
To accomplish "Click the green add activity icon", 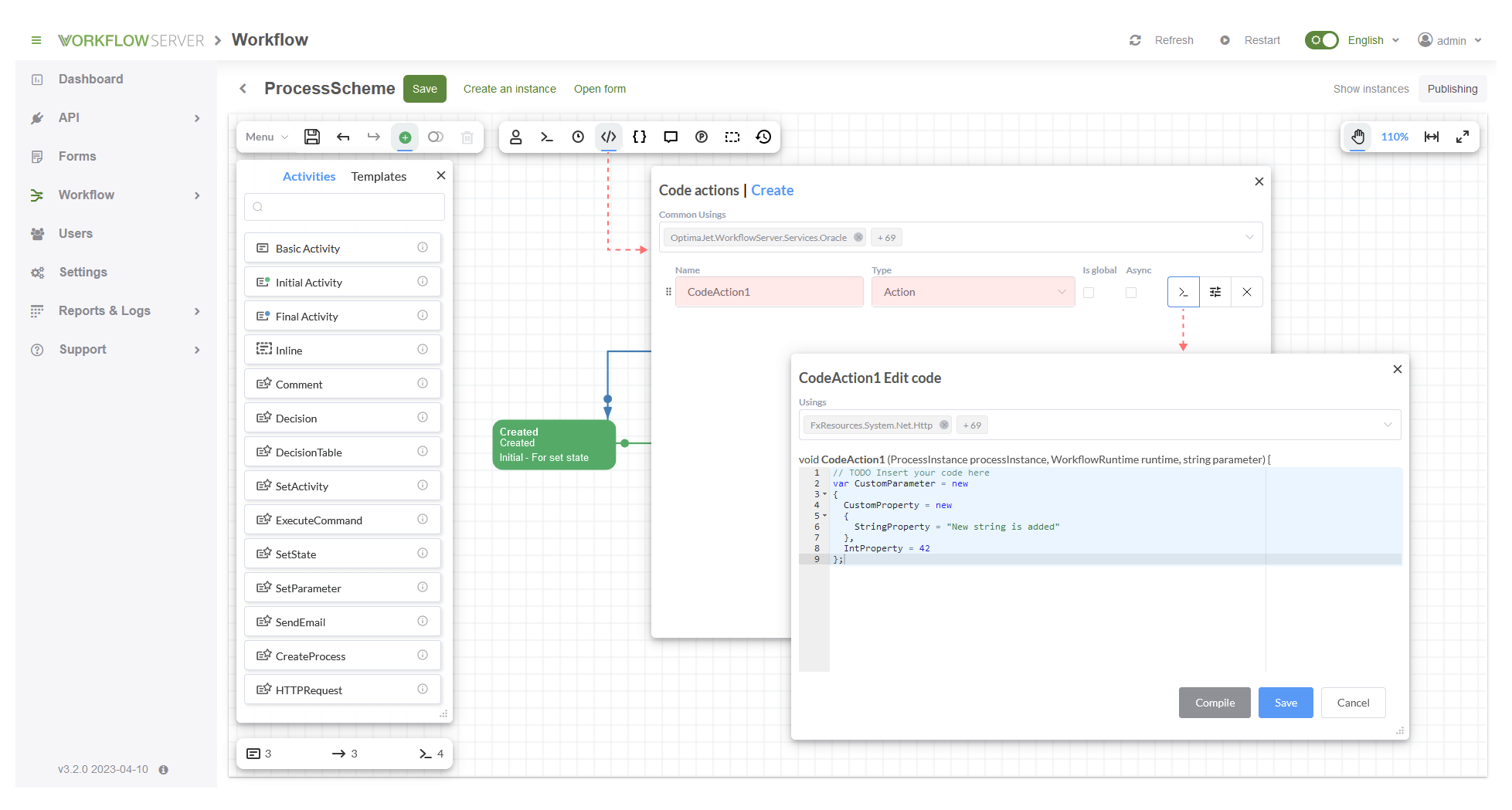I will coord(405,137).
